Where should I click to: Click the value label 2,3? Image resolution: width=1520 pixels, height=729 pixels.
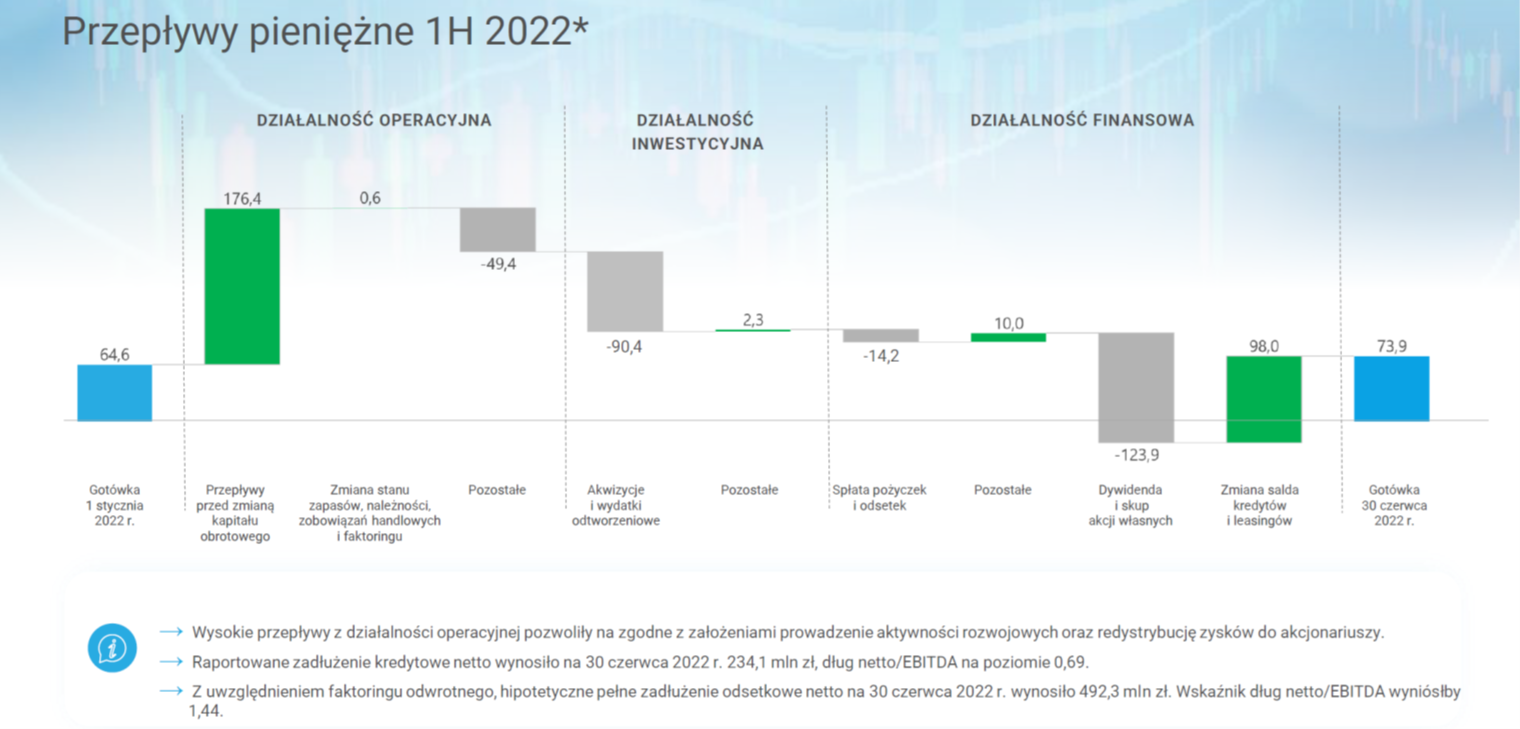click(x=753, y=320)
